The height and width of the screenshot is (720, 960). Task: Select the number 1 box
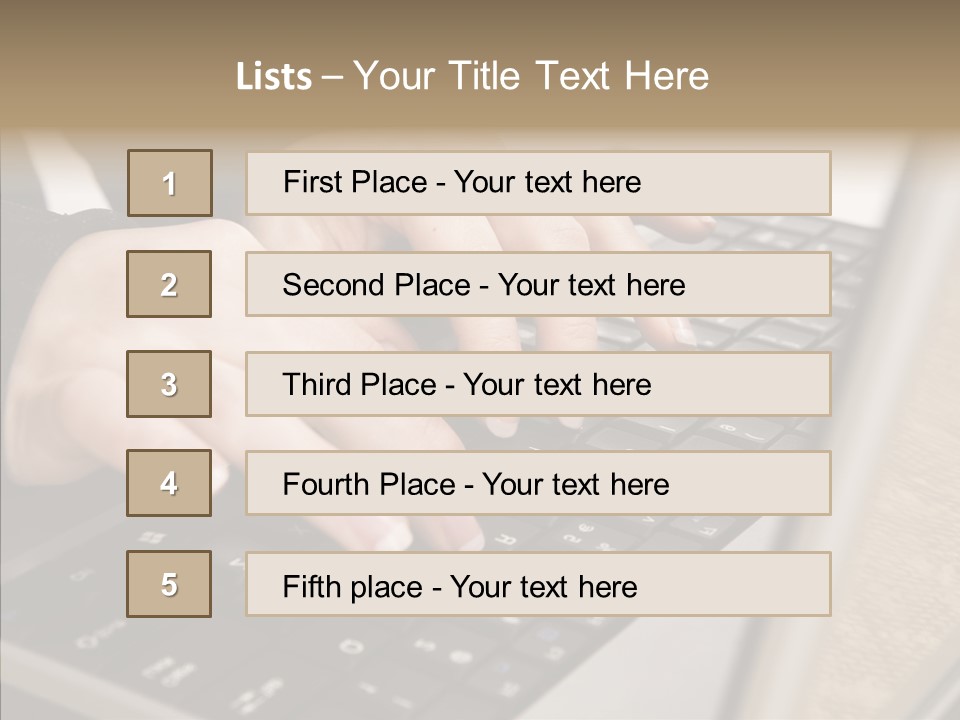point(170,183)
